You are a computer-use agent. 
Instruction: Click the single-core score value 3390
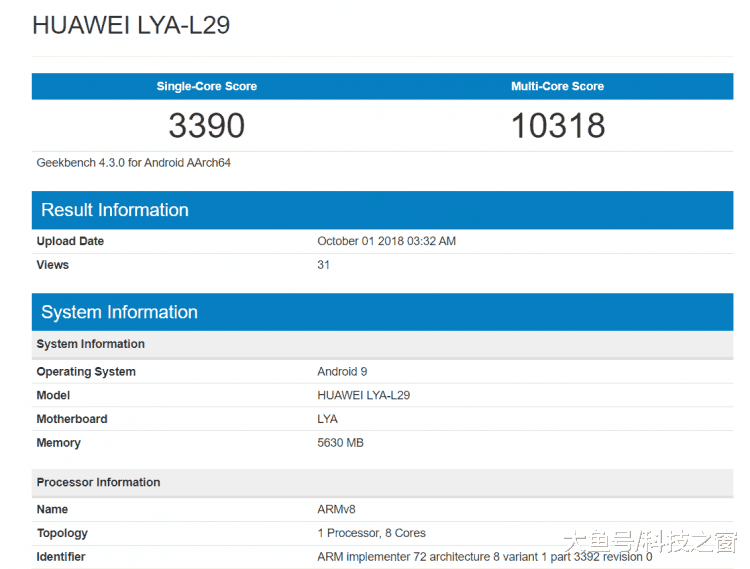207,125
